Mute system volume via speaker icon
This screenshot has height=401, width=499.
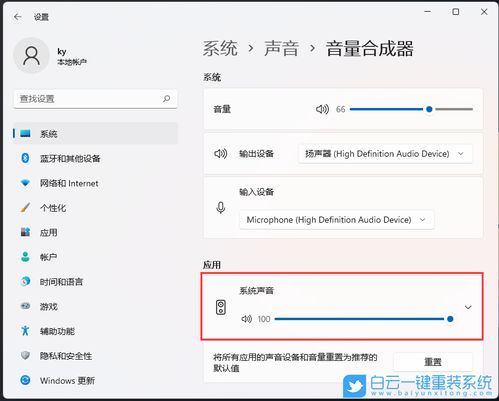322,109
